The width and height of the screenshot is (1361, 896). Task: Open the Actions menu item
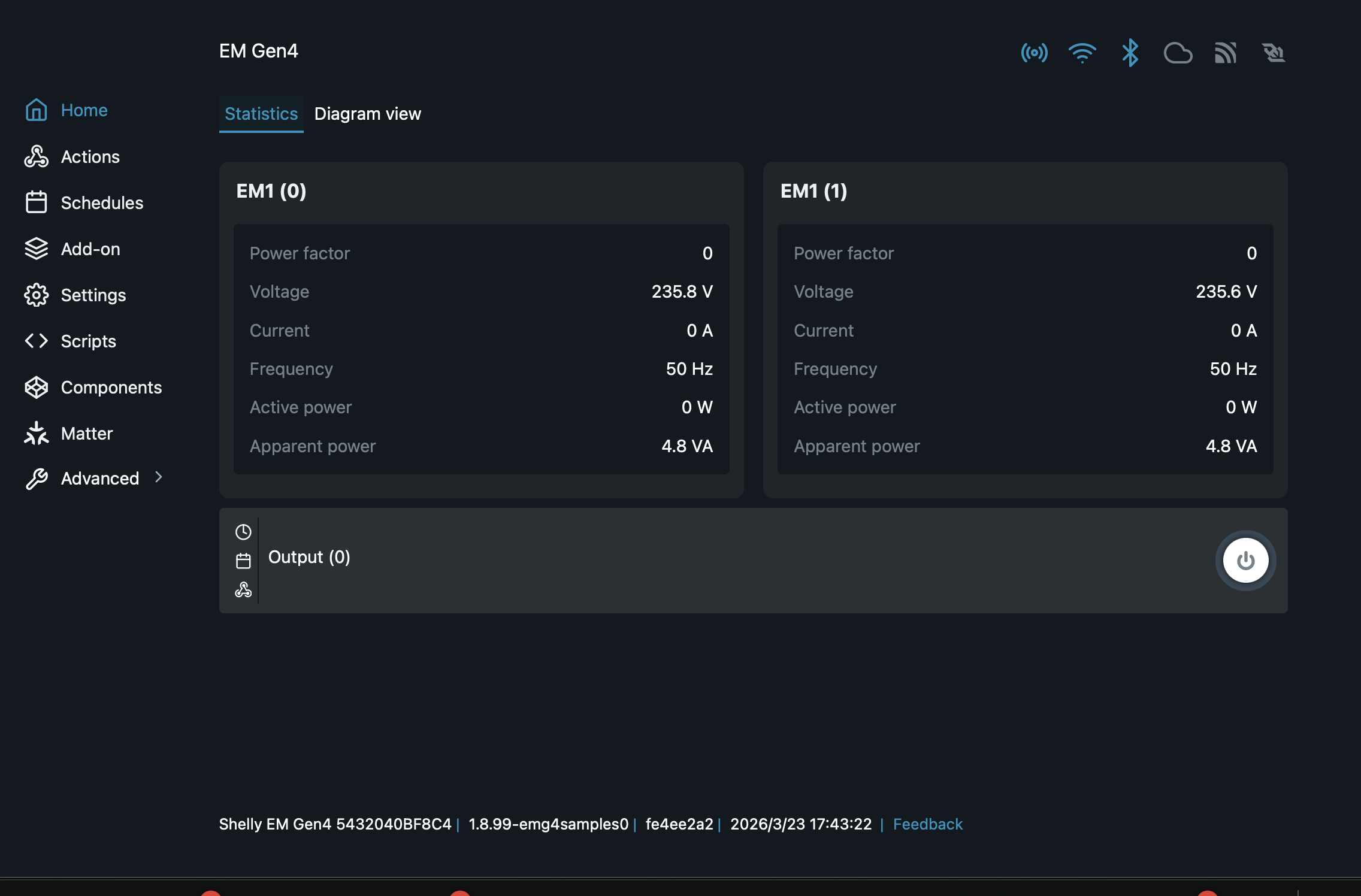(90, 157)
